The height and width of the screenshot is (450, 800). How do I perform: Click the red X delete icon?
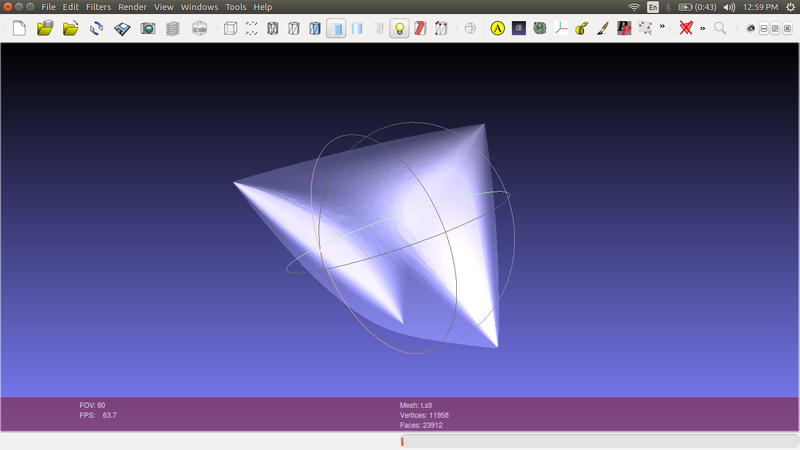tap(686, 28)
